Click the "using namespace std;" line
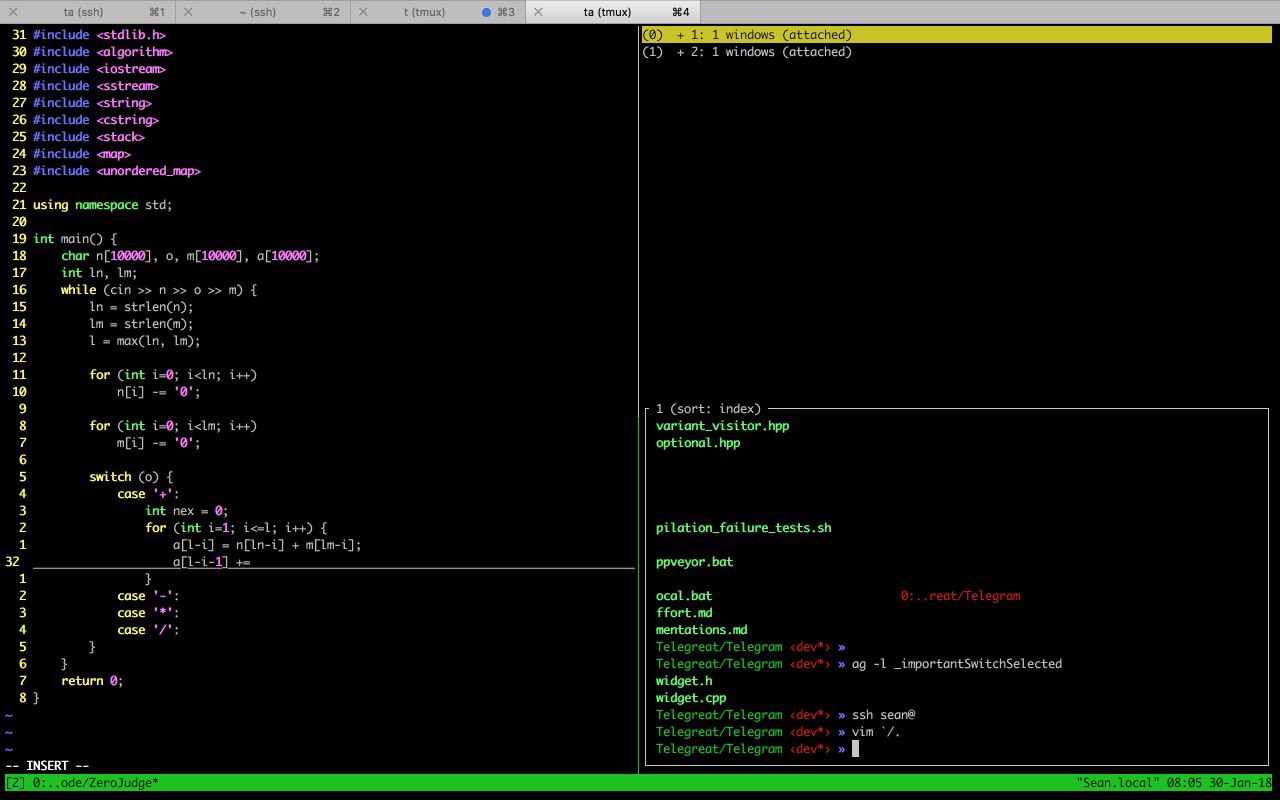This screenshot has height=800, width=1280. tap(103, 205)
